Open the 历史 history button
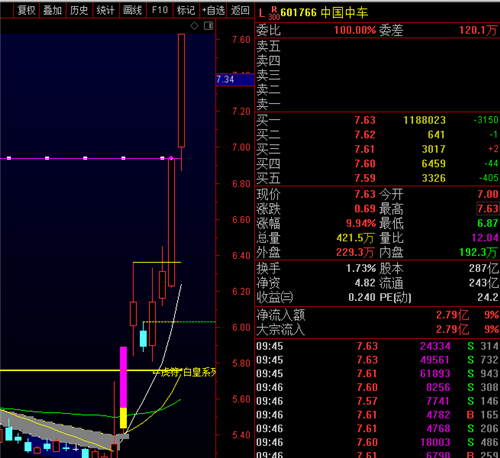The width and height of the screenshot is (500, 458). coord(79,10)
